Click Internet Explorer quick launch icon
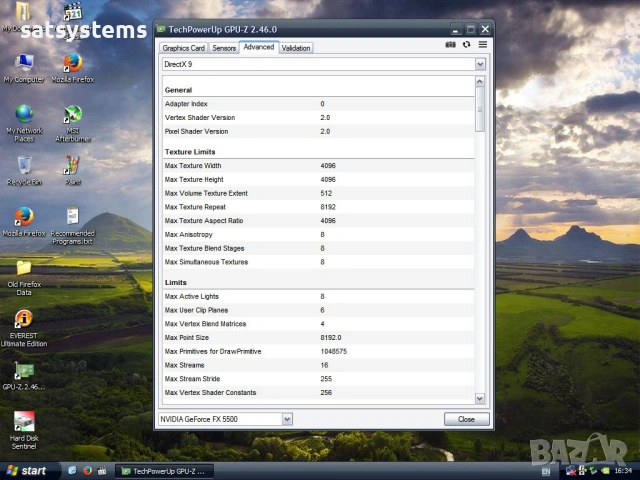The image size is (640, 480). pyautogui.click(x=72, y=471)
